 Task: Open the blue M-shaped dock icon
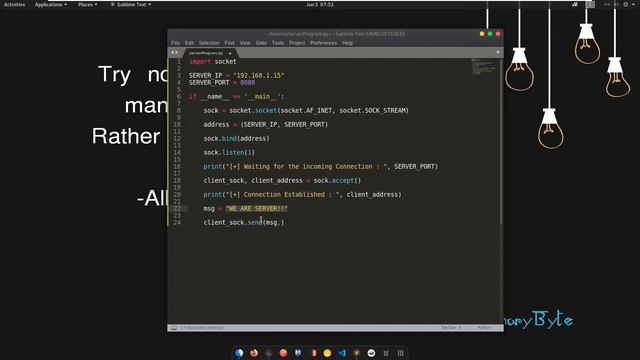click(298, 353)
